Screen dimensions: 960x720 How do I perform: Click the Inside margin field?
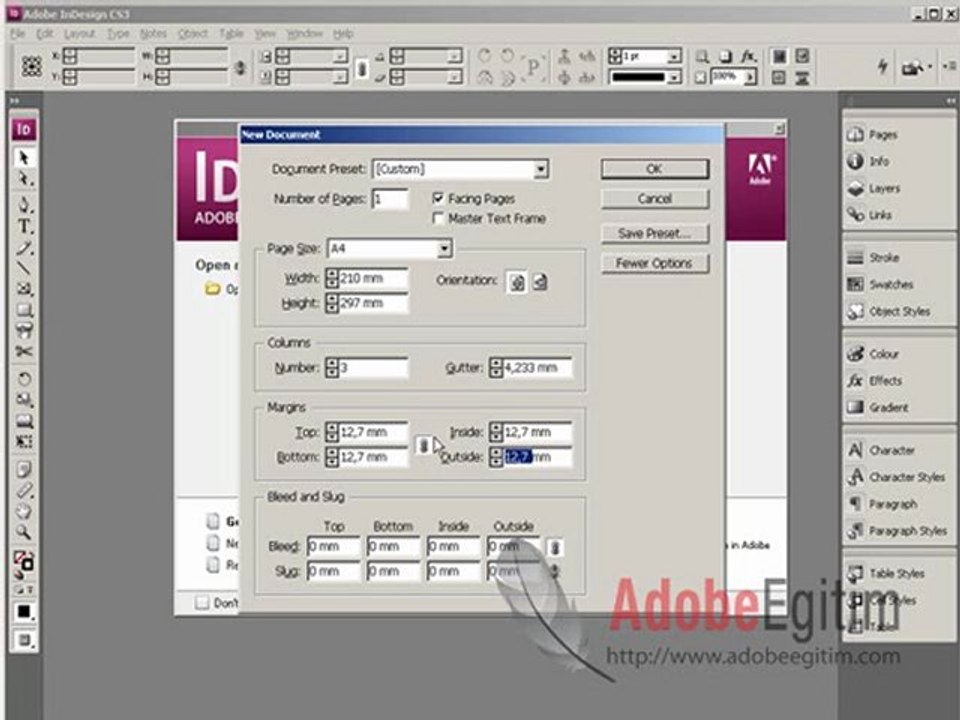pos(537,432)
